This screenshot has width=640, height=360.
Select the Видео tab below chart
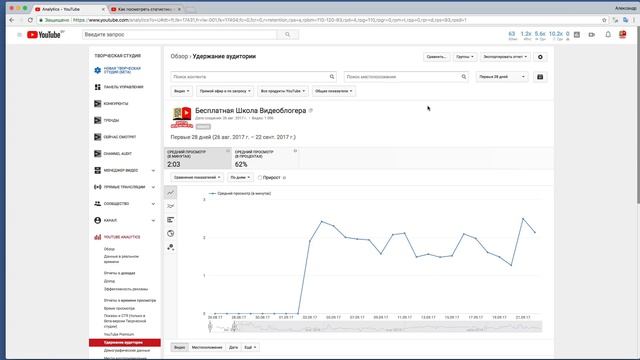pos(180,347)
